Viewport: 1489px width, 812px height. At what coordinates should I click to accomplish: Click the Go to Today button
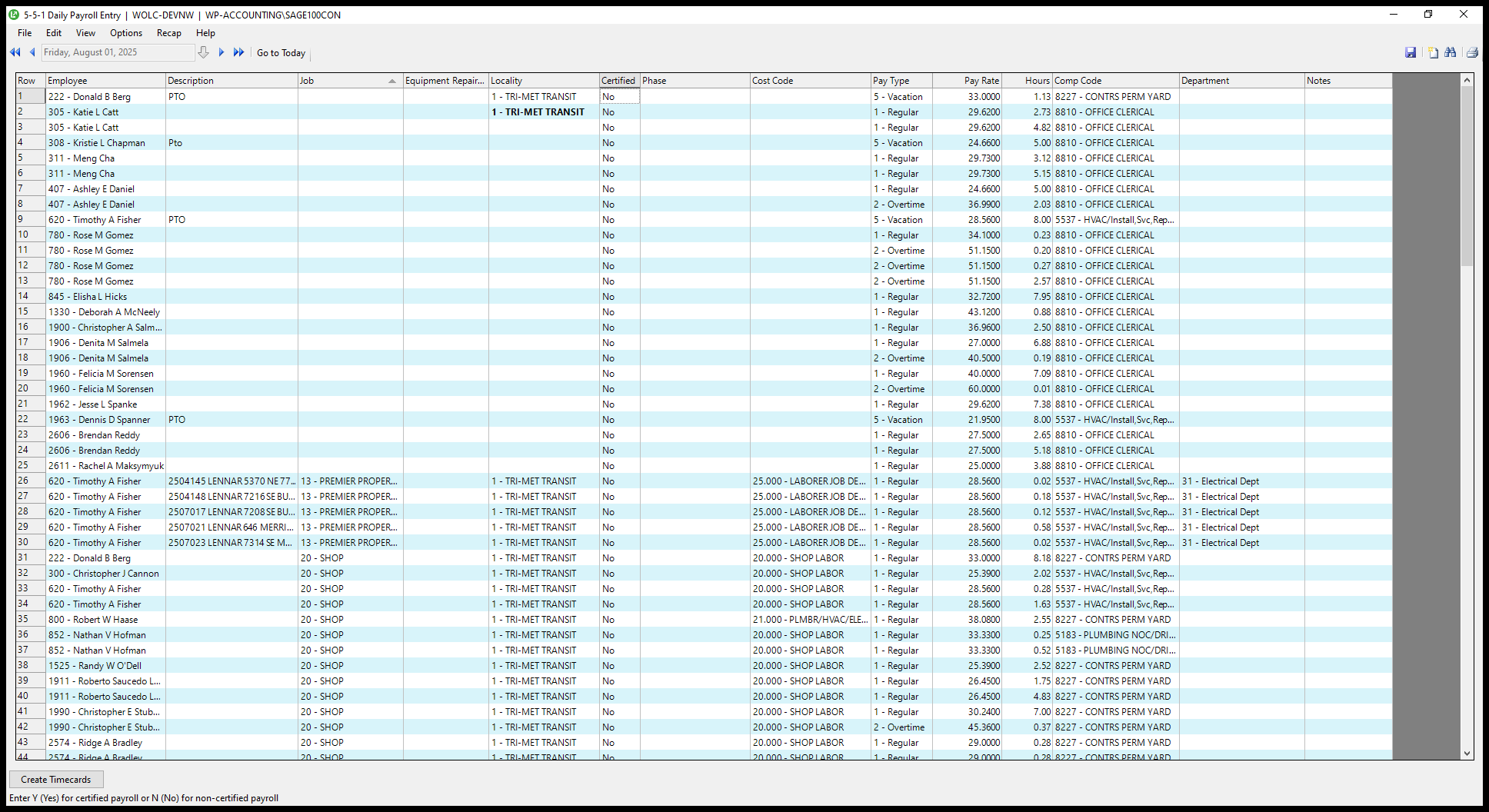pyautogui.click(x=281, y=53)
